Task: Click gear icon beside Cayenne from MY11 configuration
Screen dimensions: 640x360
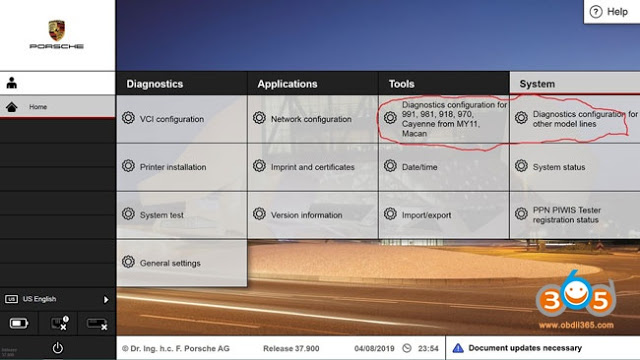Action: click(x=390, y=118)
